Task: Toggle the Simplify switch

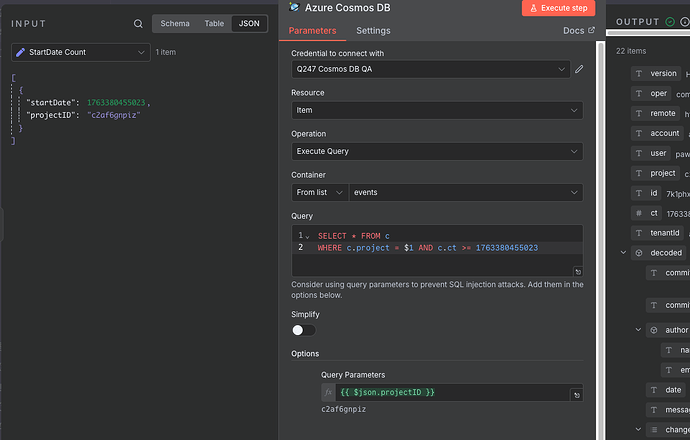Action: [303, 330]
